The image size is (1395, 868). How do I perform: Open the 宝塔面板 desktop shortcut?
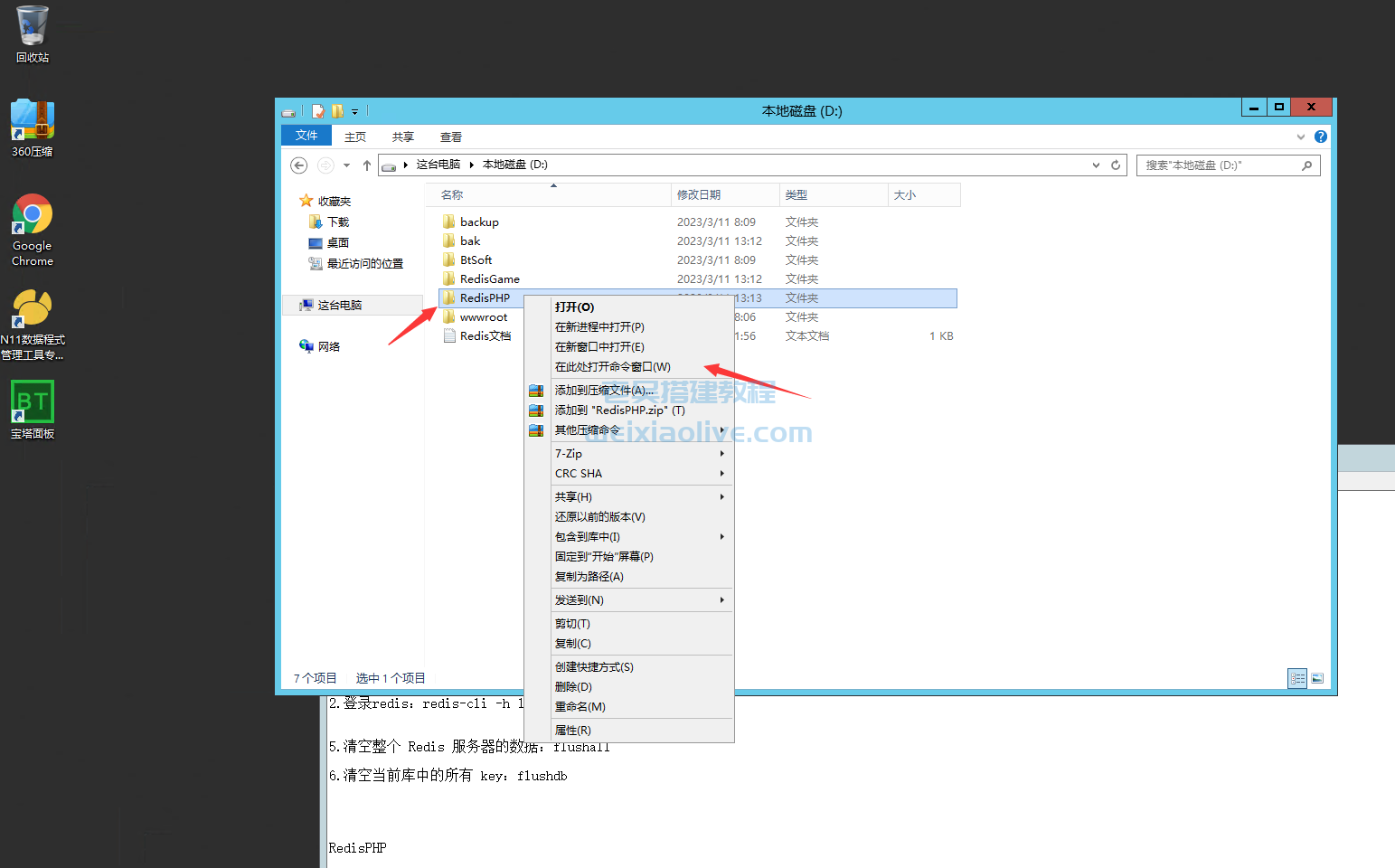pos(32,407)
